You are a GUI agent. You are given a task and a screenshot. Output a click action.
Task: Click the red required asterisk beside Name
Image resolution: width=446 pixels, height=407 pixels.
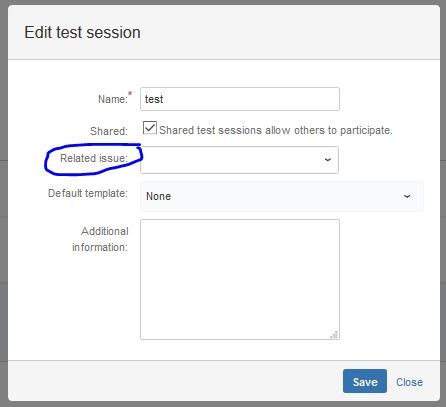click(130, 93)
